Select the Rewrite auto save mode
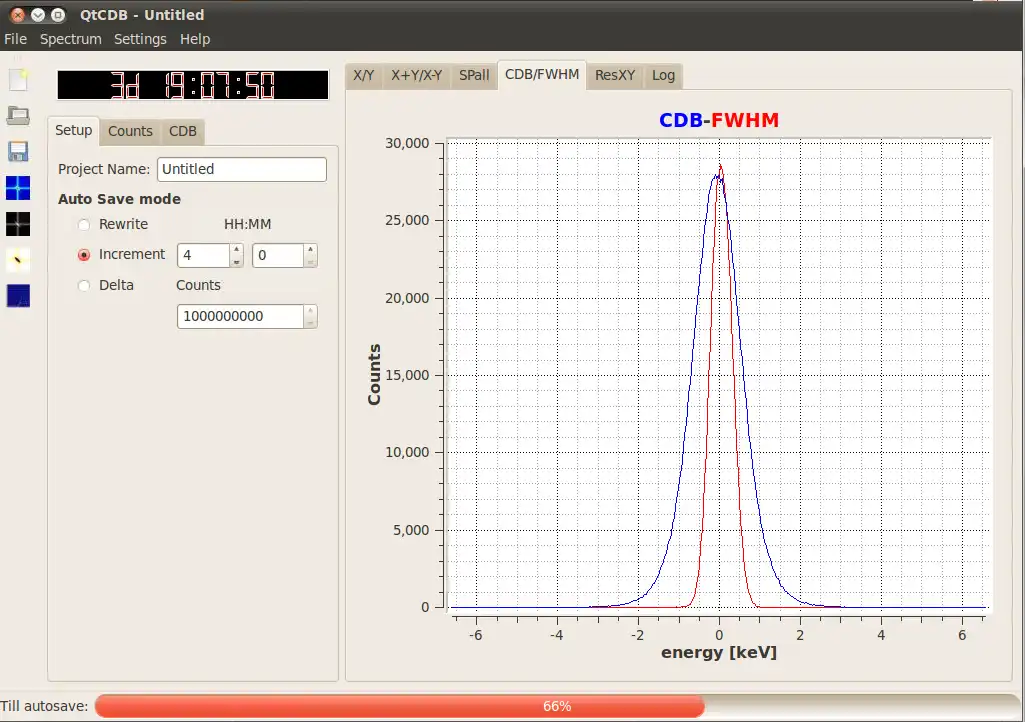The image size is (1025, 722). tap(84, 225)
